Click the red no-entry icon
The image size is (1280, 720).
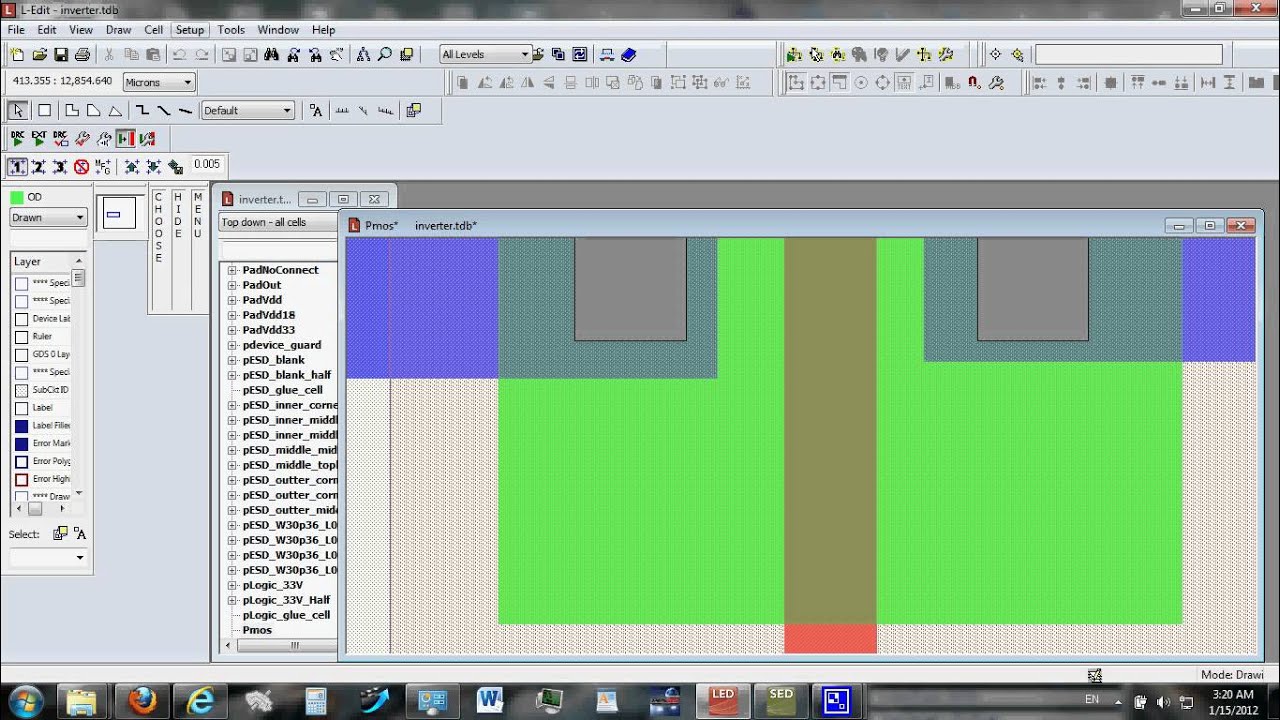[82, 167]
